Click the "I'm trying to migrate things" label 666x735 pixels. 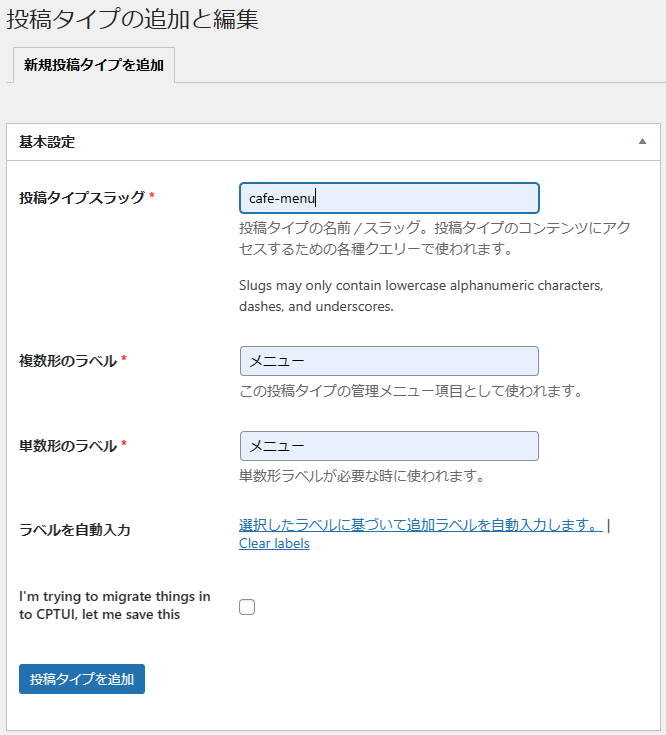(115, 605)
